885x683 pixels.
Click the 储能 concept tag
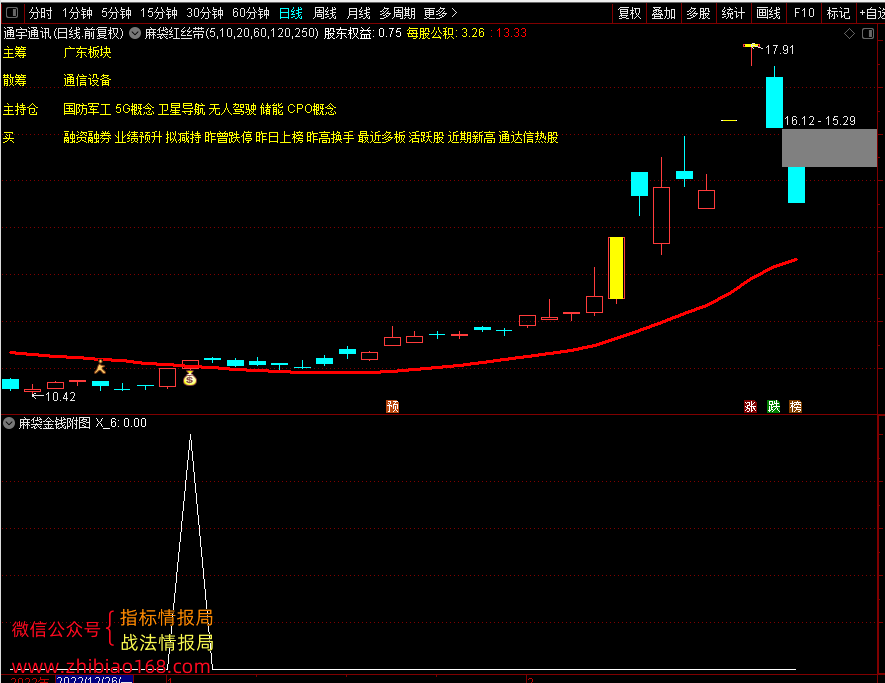click(x=271, y=109)
